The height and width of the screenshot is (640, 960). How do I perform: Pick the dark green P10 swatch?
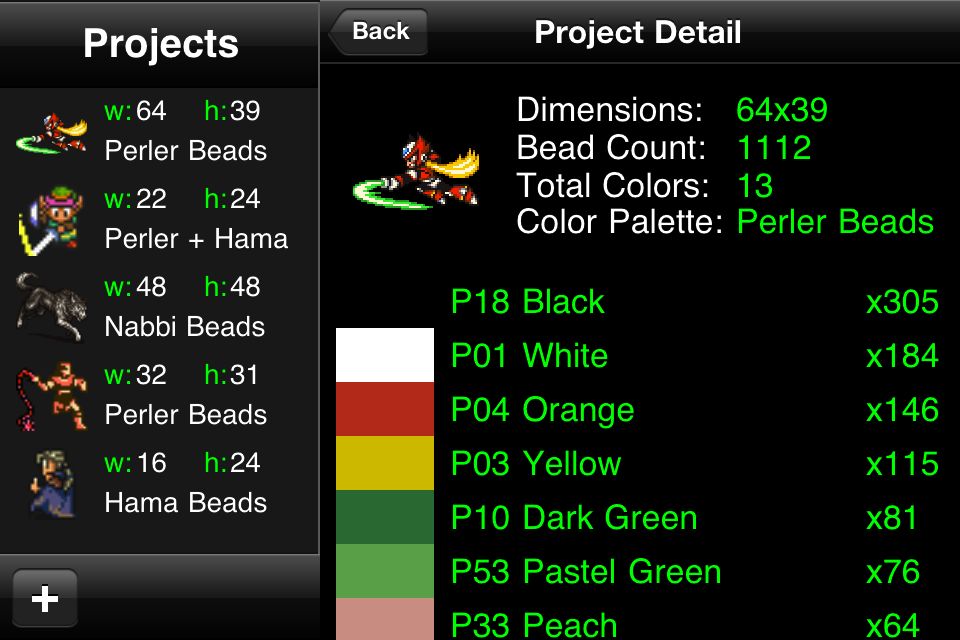[384, 517]
